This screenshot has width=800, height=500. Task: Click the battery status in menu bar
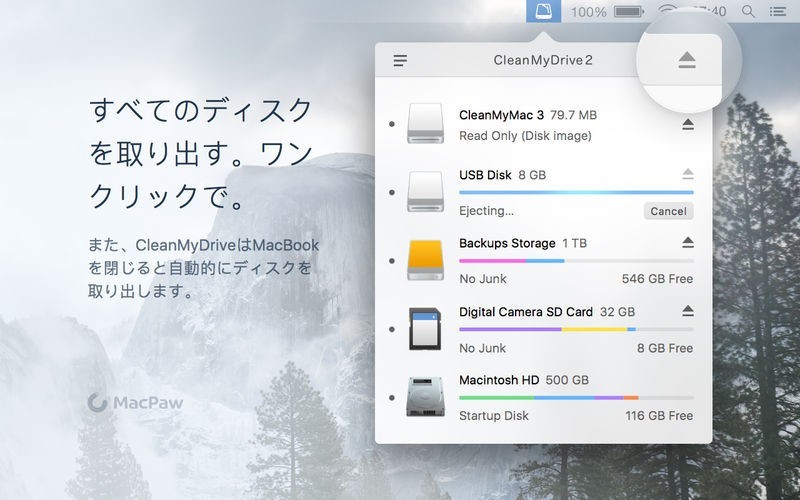point(628,11)
